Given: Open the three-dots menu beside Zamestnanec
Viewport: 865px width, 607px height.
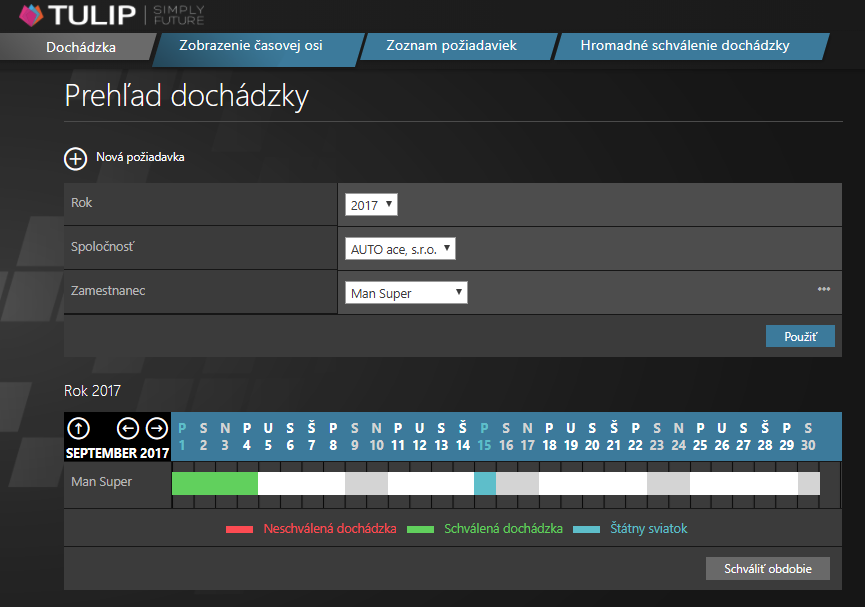Looking at the screenshot, I should tap(823, 289).
